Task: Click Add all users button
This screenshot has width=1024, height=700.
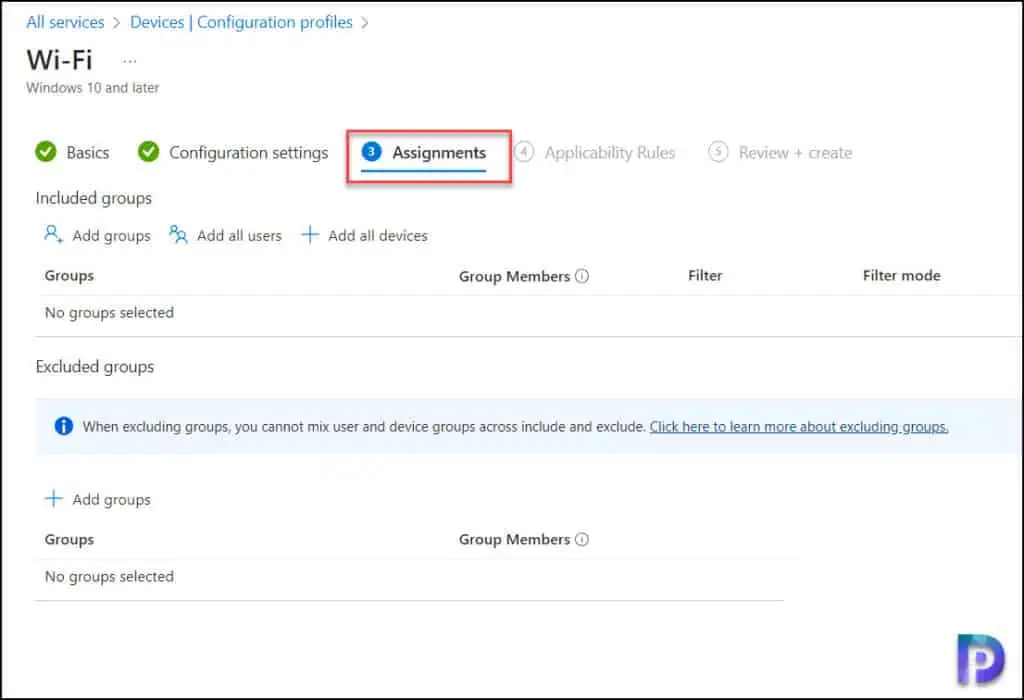Action: tap(225, 235)
